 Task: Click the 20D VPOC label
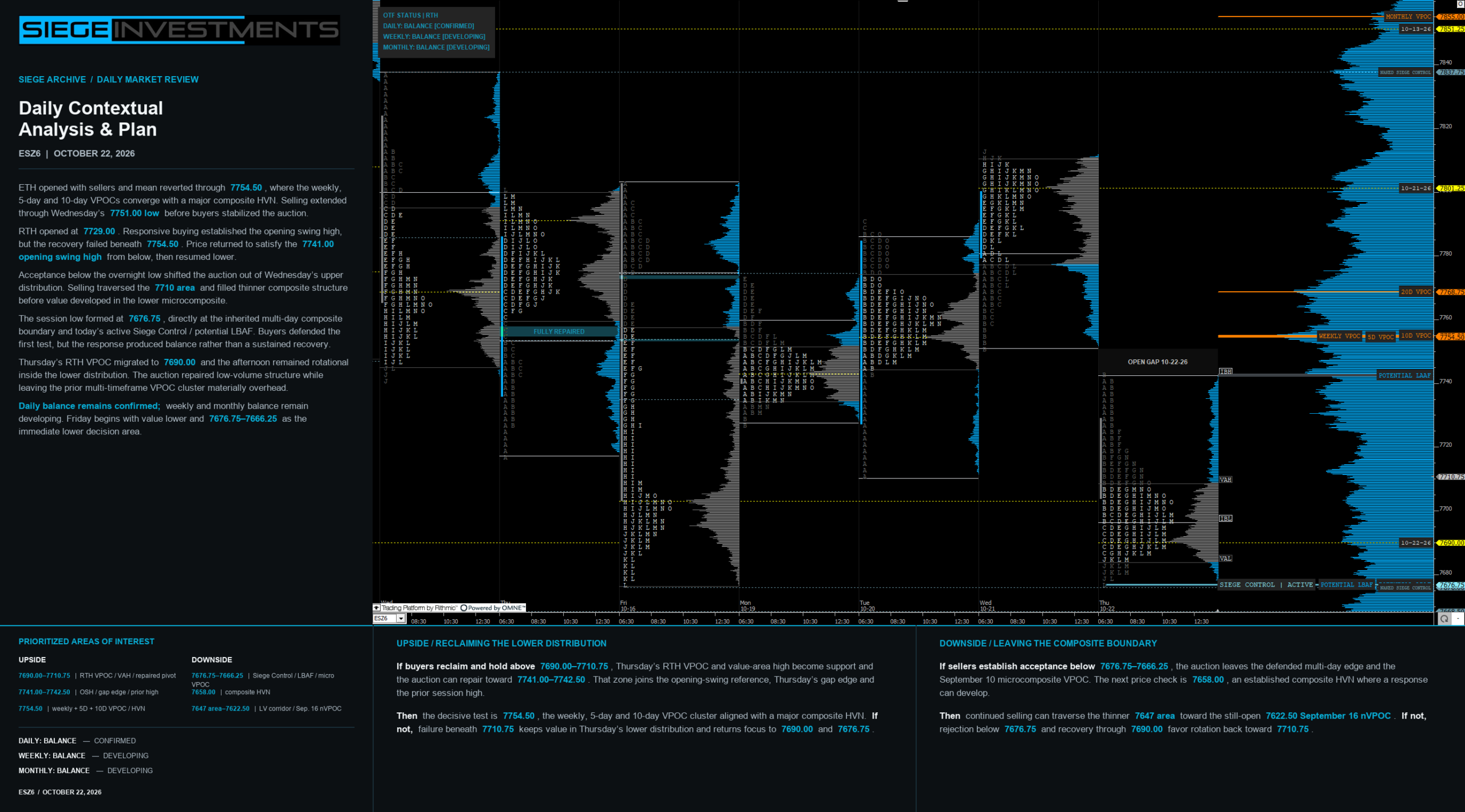click(x=1416, y=292)
